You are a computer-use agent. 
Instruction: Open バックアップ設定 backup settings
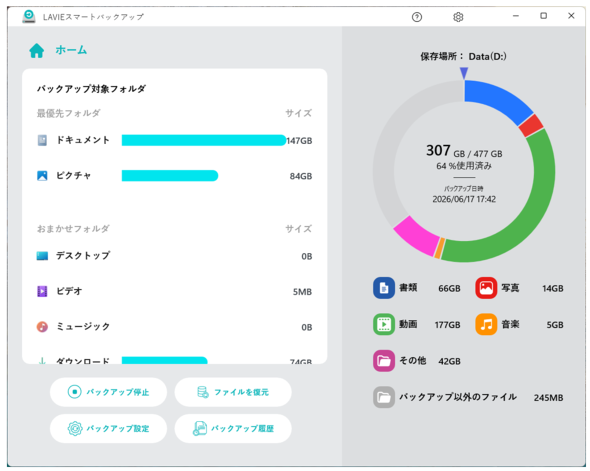click(x=108, y=428)
